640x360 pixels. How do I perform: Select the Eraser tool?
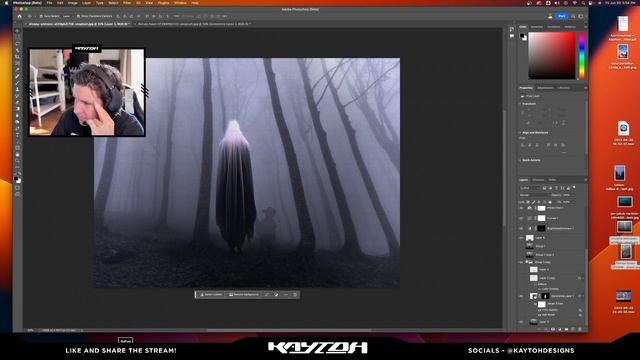[17, 102]
